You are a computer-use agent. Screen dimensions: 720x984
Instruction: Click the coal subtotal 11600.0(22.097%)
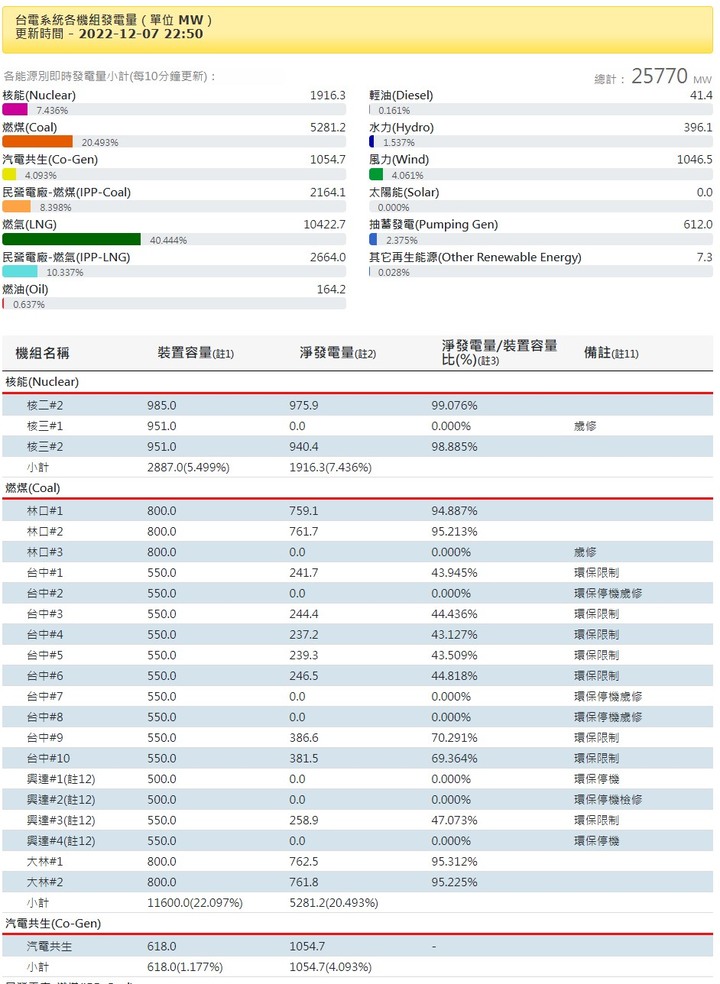(195, 904)
